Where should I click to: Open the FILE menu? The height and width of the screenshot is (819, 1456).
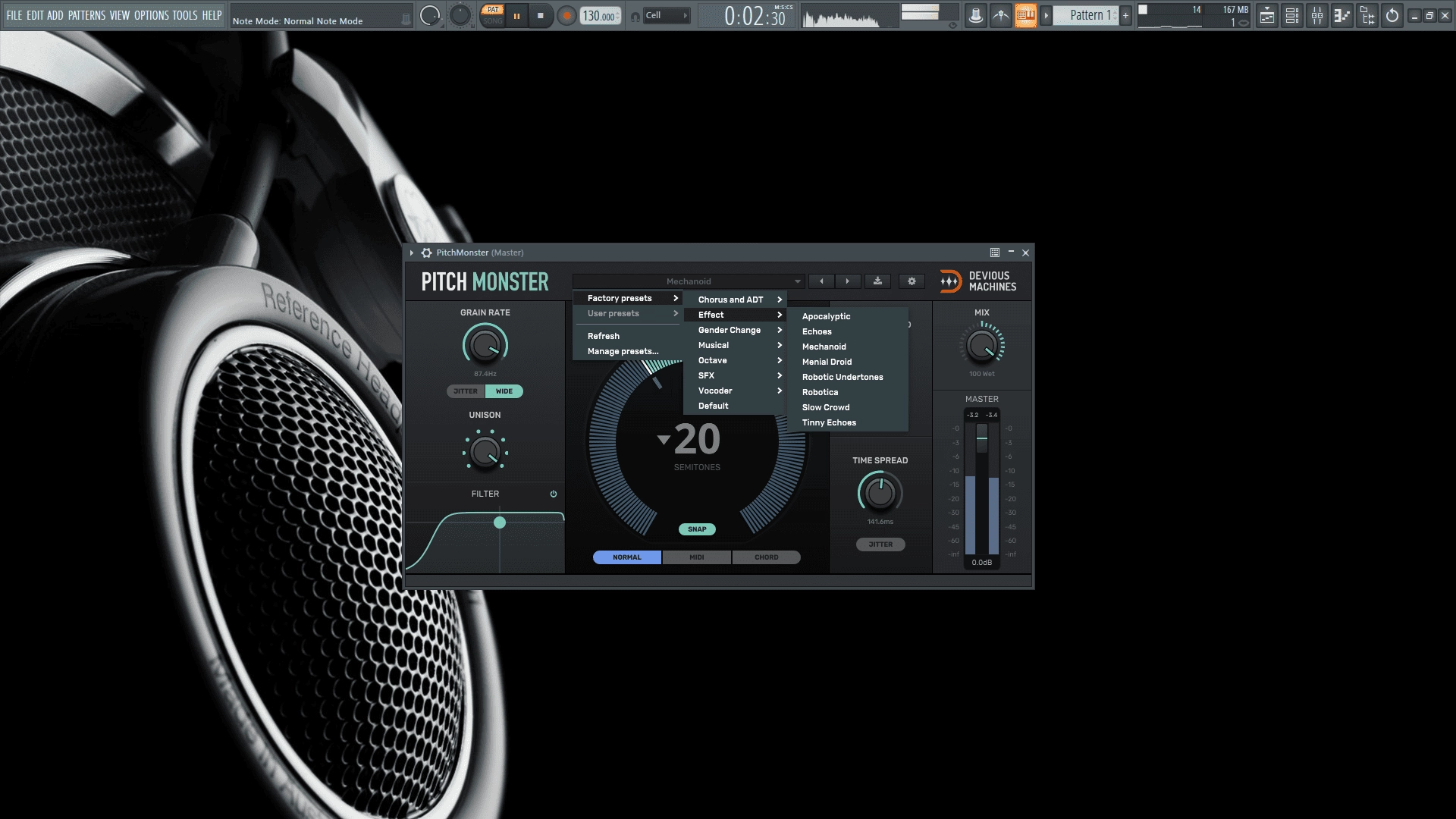(x=14, y=15)
